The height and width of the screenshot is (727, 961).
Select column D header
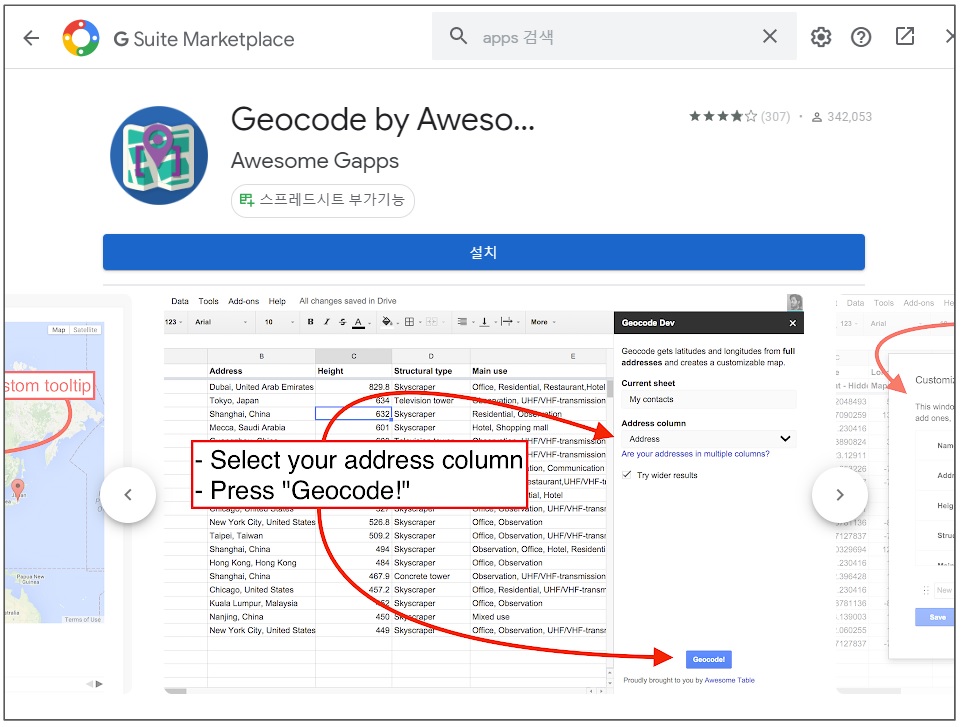[431, 356]
